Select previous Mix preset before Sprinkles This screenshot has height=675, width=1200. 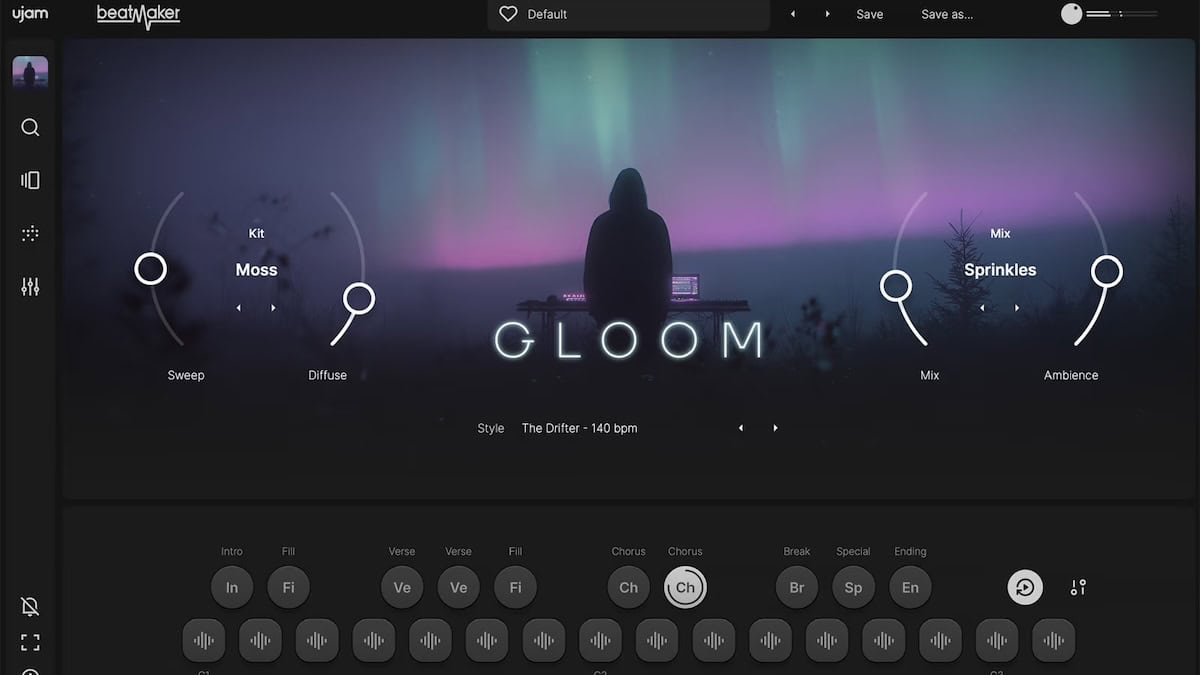click(x=982, y=308)
